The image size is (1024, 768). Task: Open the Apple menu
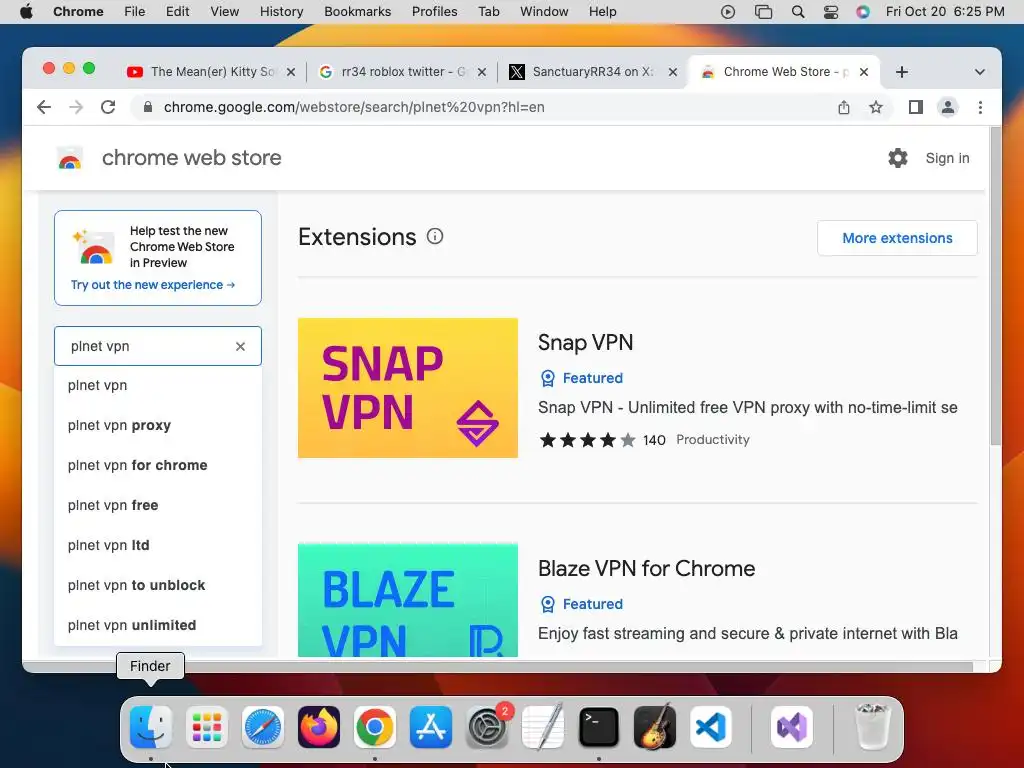pos(26,12)
